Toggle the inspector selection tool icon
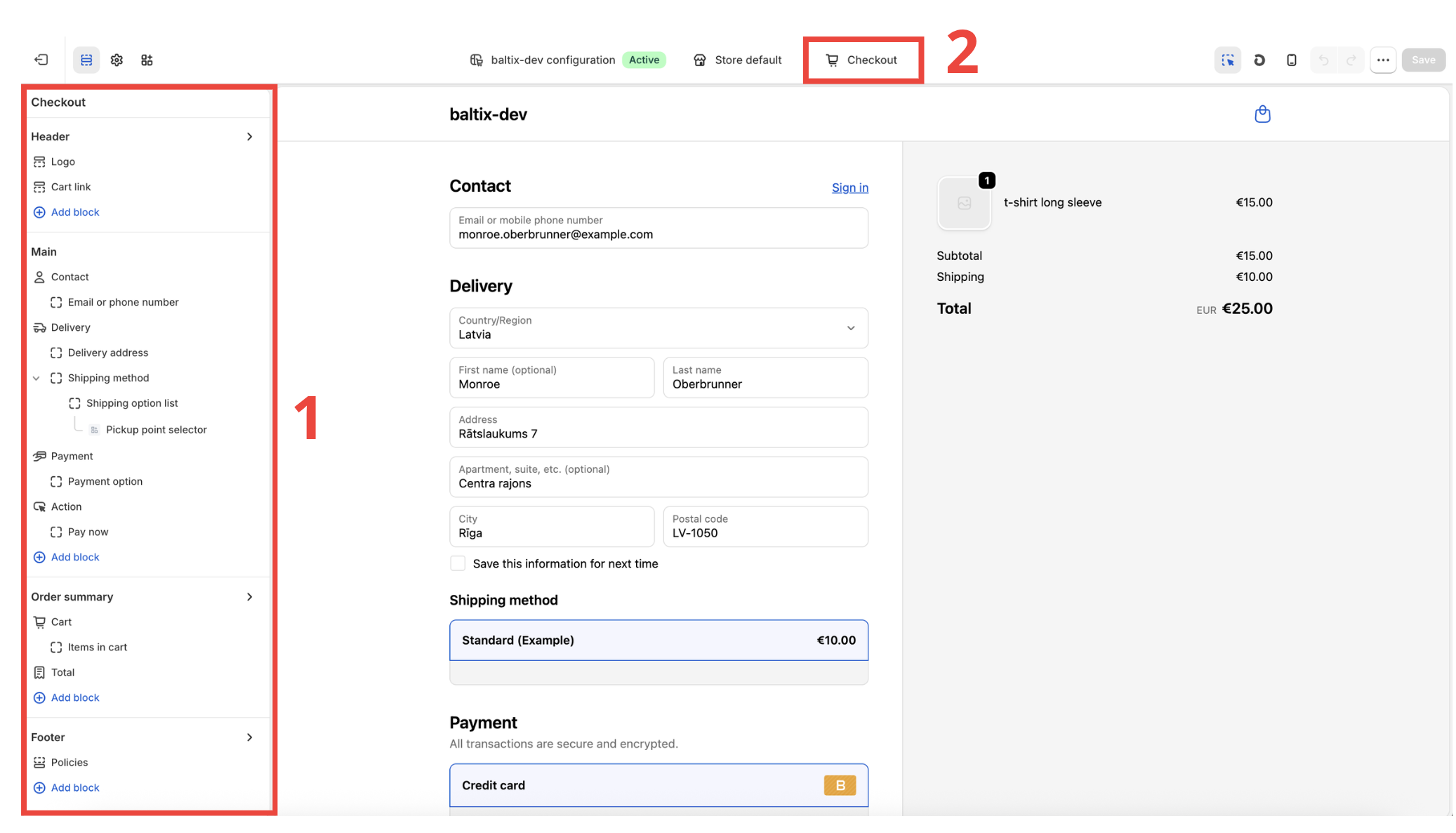Image resolution: width=1456 pixels, height=833 pixels. tap(1227, 60)
